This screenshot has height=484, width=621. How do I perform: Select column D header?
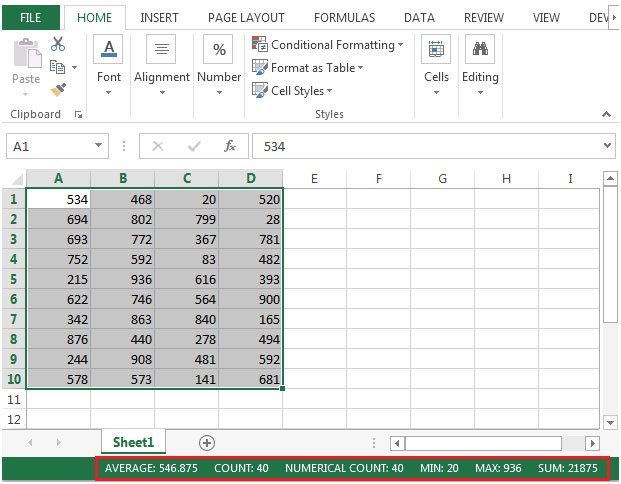click(x=251, y=178)
